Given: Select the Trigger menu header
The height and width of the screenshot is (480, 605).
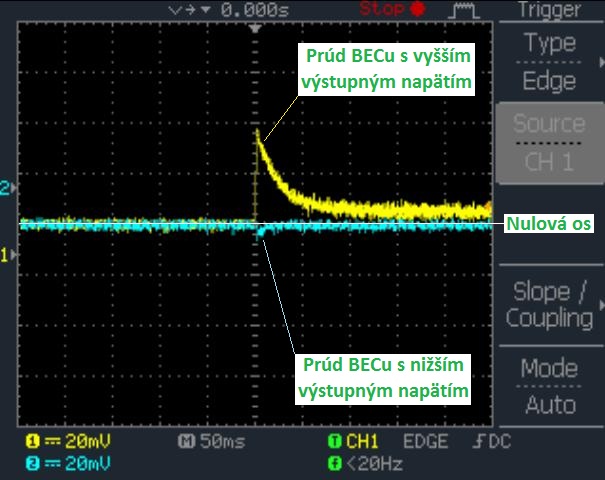Looking at the screenshot, I should (550, 10).
